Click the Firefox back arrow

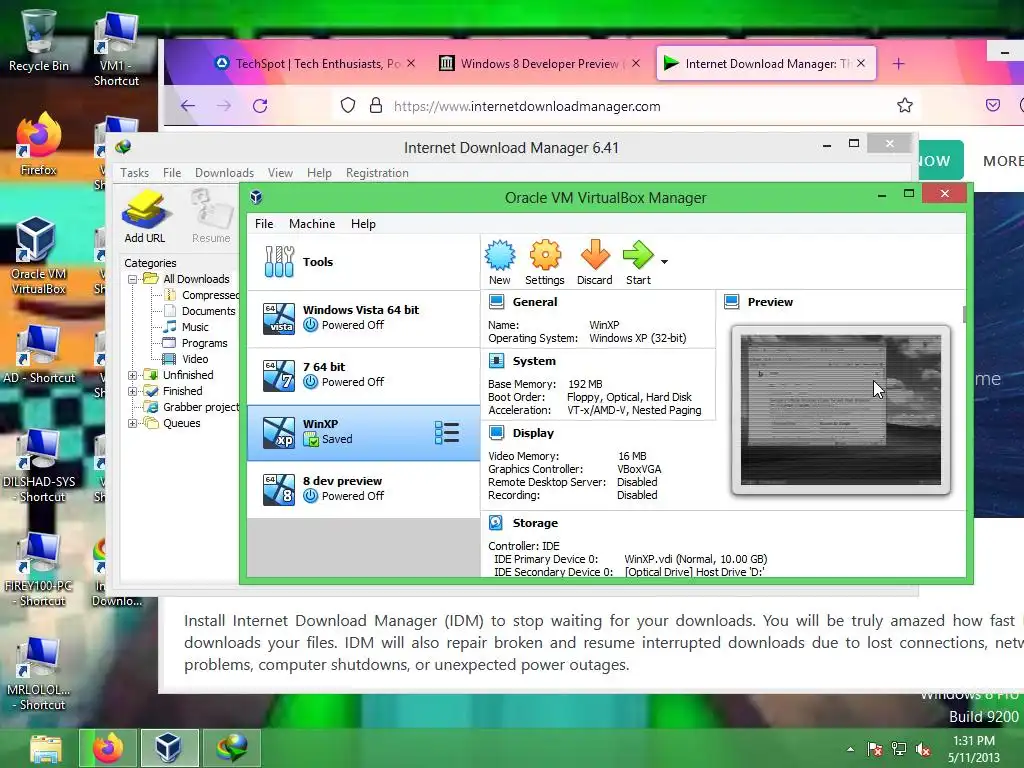[x=188, y=106]
